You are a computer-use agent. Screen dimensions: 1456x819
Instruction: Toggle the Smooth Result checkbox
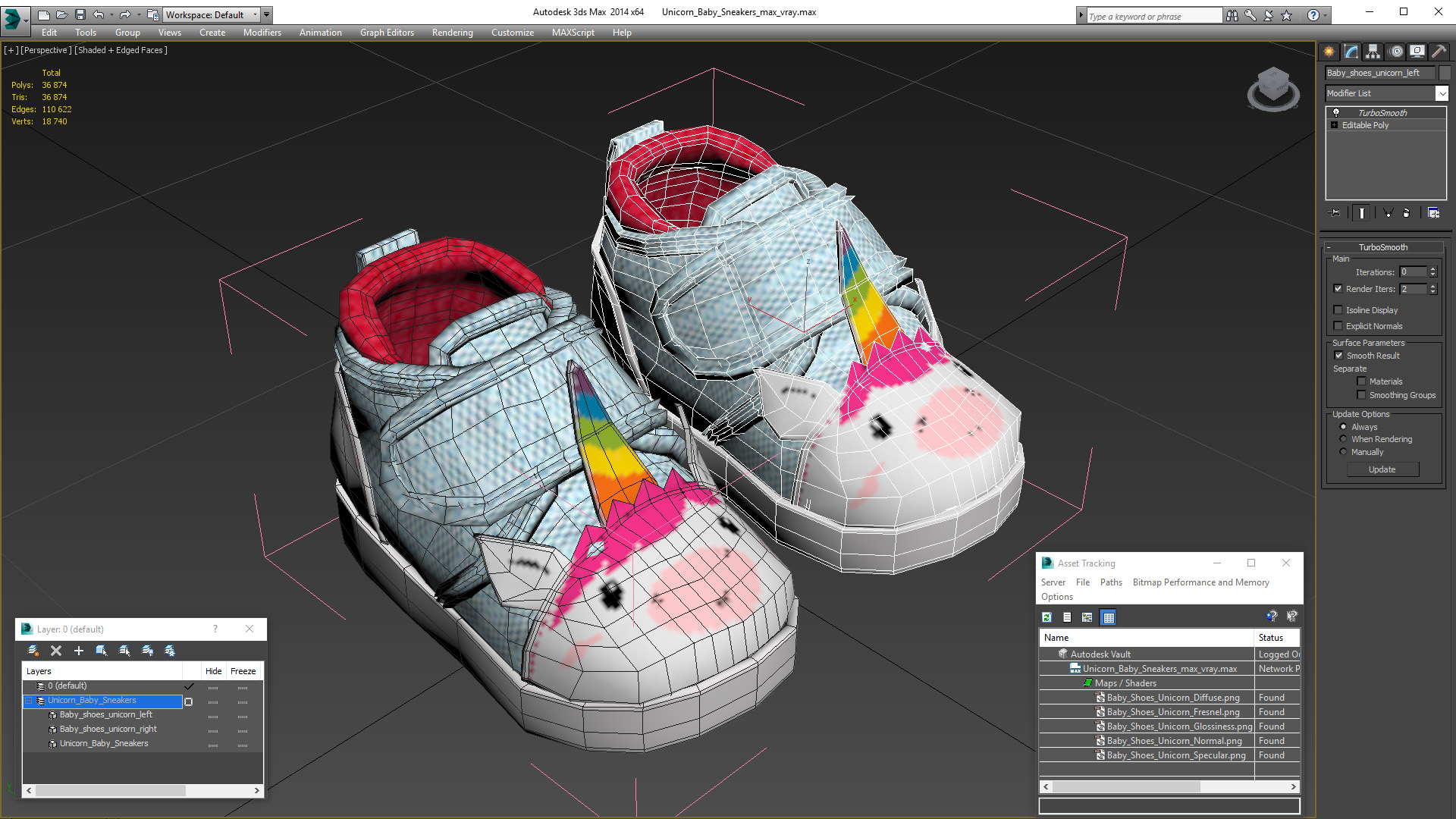[x=1339, y=355]
